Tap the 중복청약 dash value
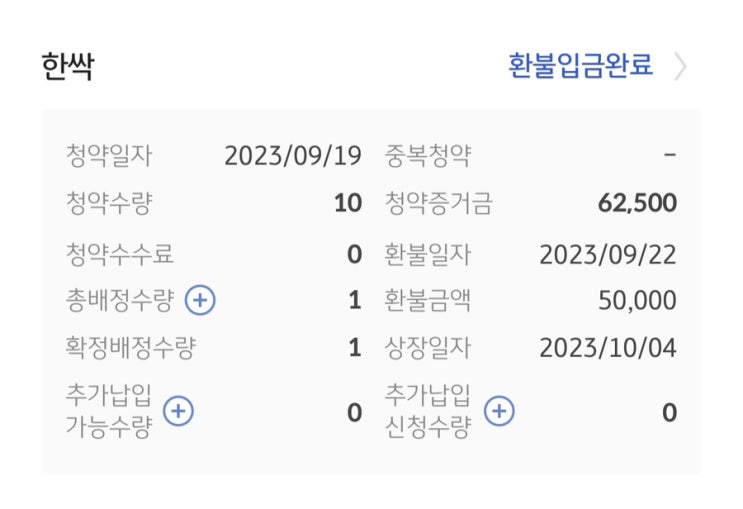743x509 pixels. (x=670, y=155)
